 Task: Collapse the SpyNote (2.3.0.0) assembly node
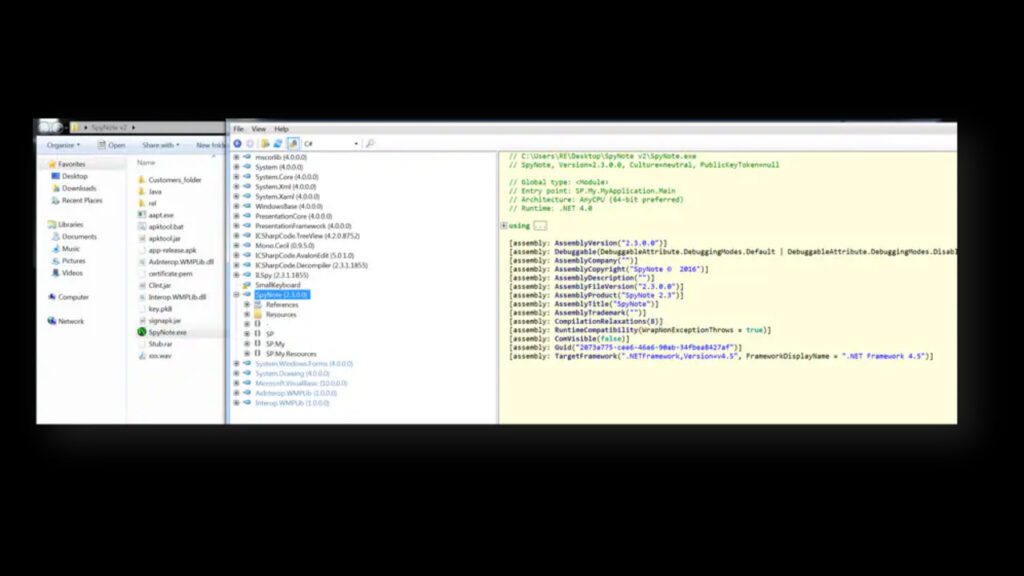(236, 295)
